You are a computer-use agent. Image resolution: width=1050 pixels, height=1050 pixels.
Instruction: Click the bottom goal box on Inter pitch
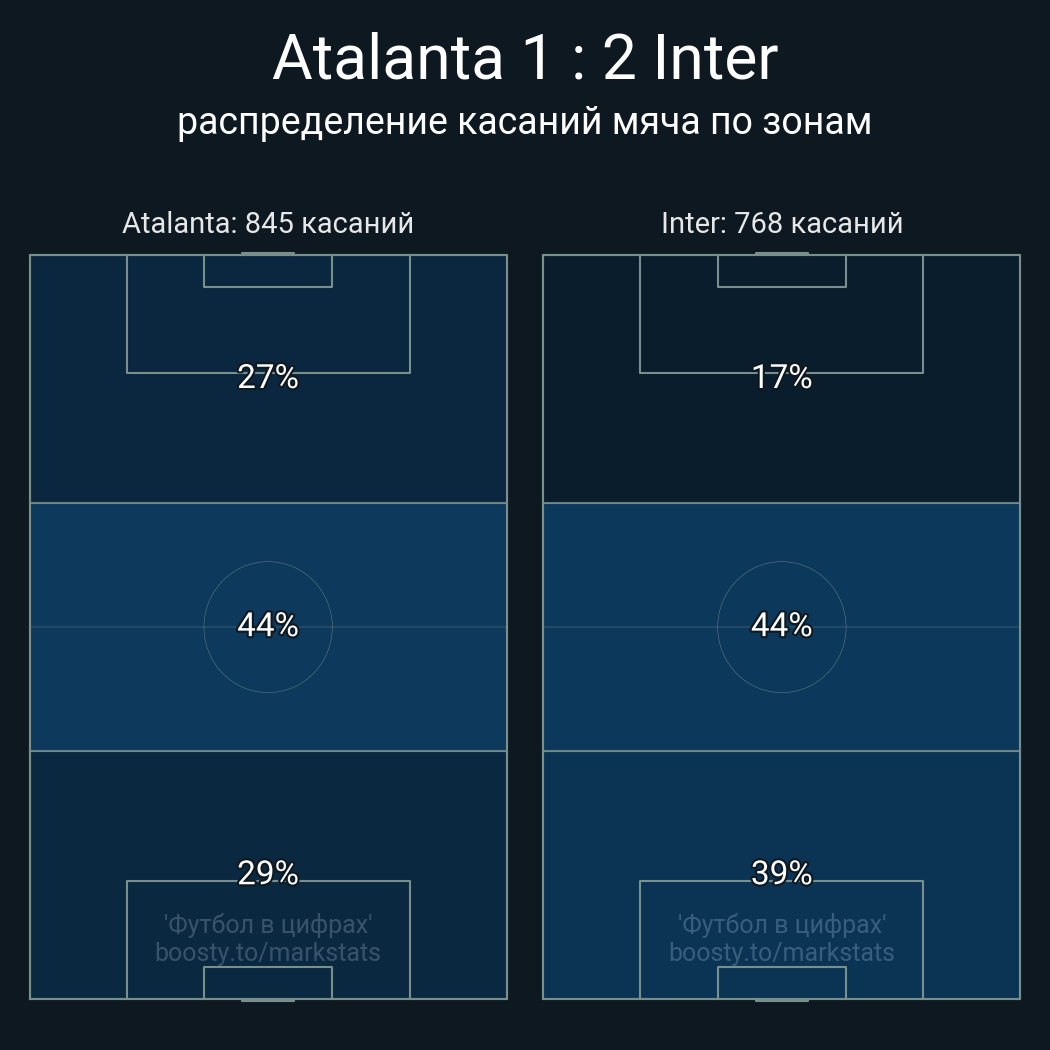[781, 982]
